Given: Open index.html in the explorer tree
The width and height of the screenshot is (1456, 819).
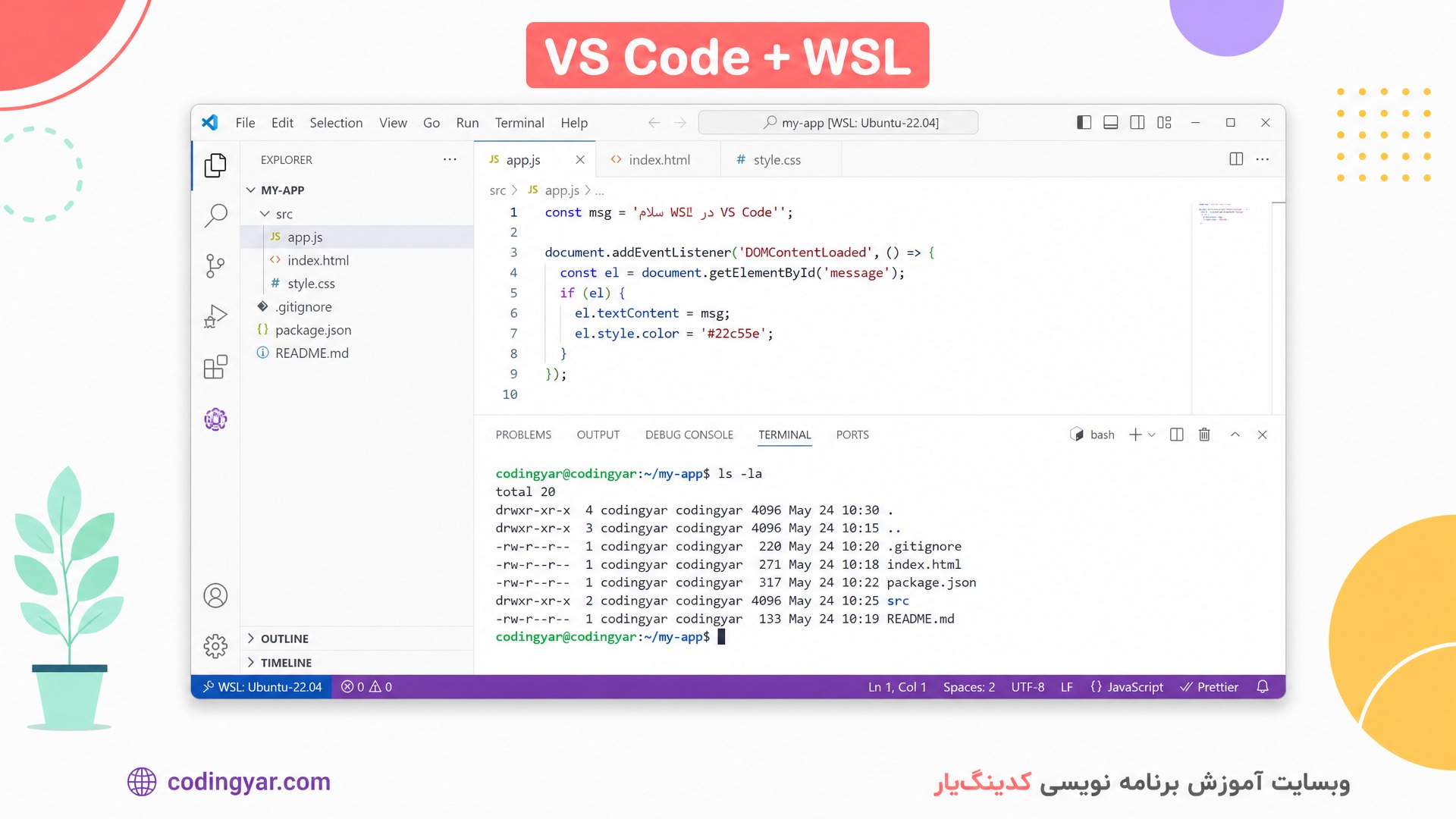Looking at the screenshot, I should 356,260.
